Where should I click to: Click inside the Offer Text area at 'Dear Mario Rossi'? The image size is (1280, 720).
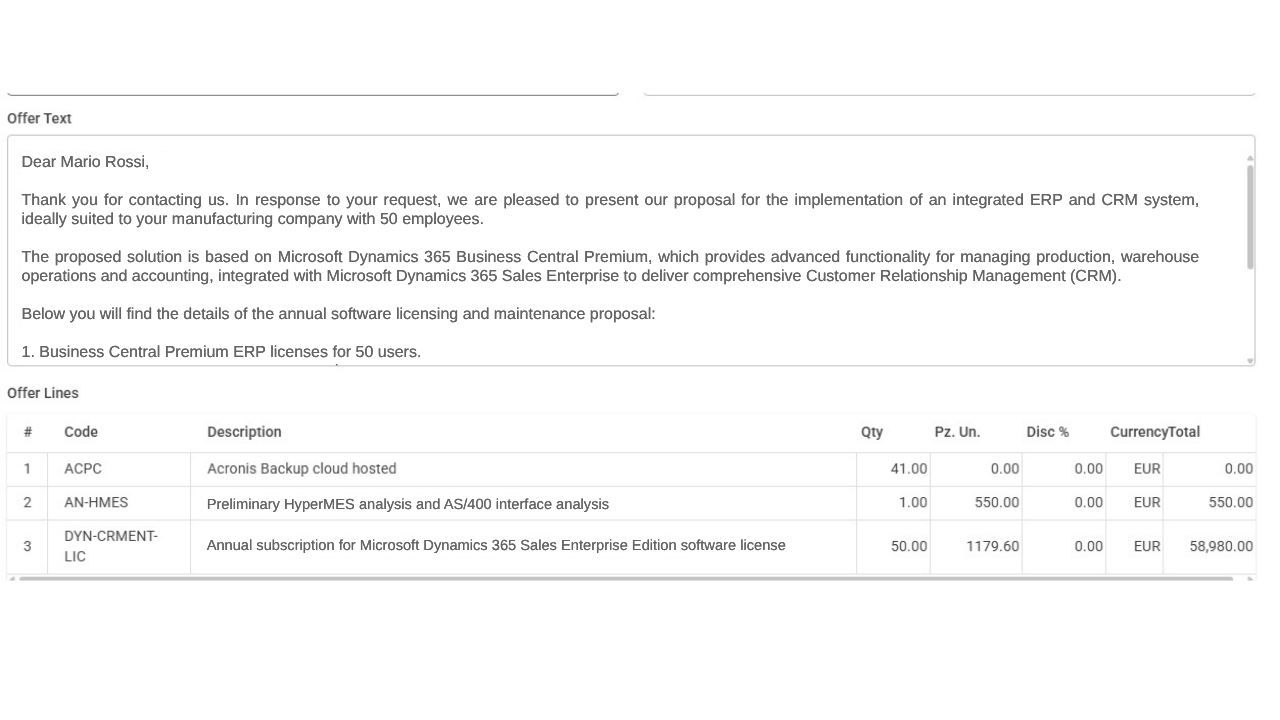click(84, 162)
